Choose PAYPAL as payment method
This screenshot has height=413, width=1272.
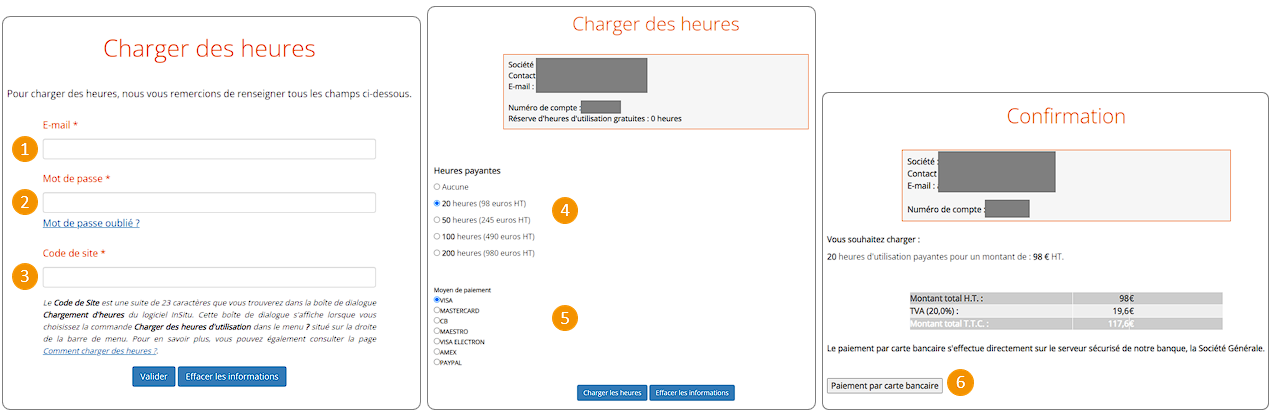[436, 362]
